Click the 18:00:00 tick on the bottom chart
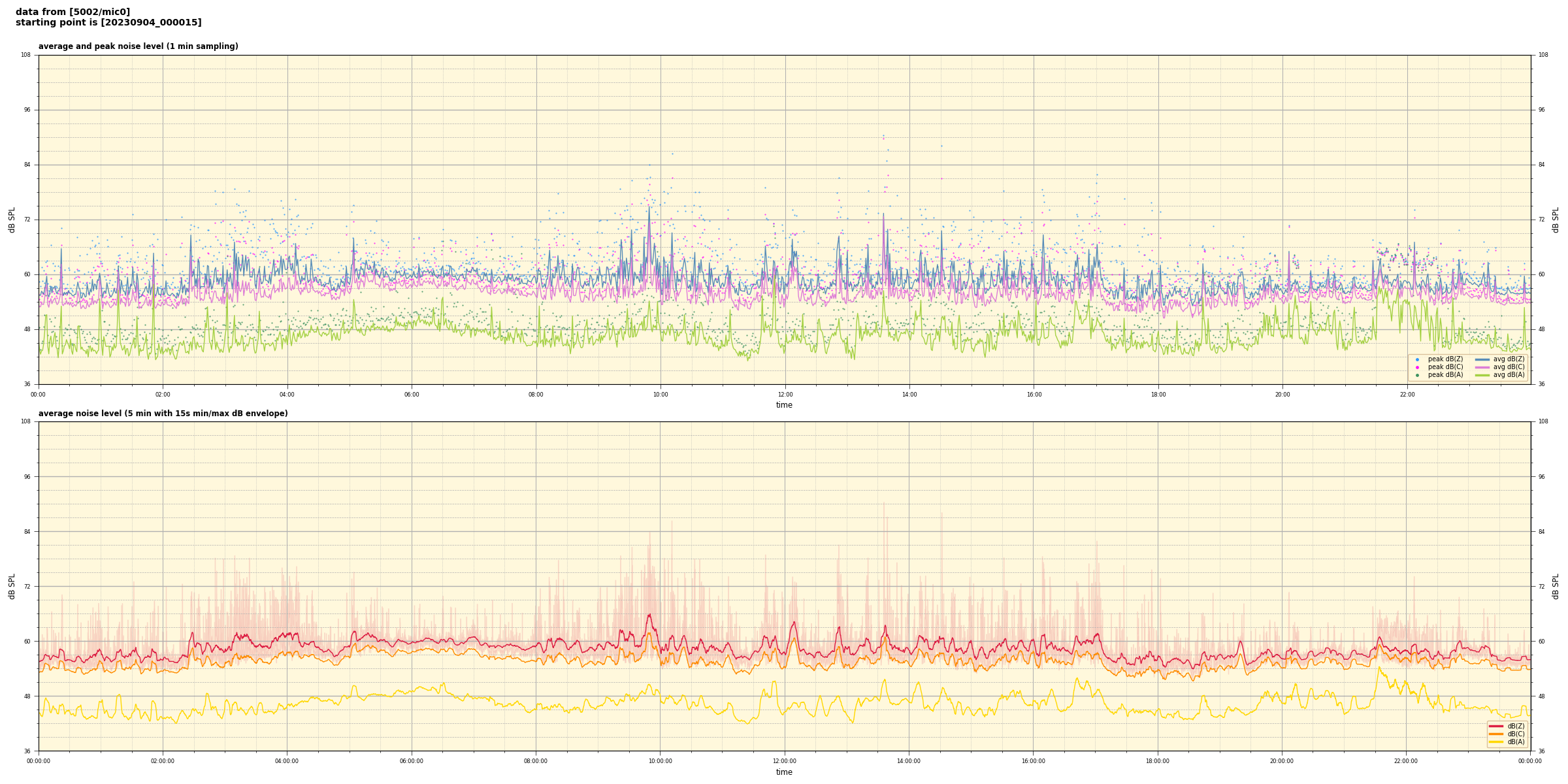 pyautogui.click(x=1157, y=761)
